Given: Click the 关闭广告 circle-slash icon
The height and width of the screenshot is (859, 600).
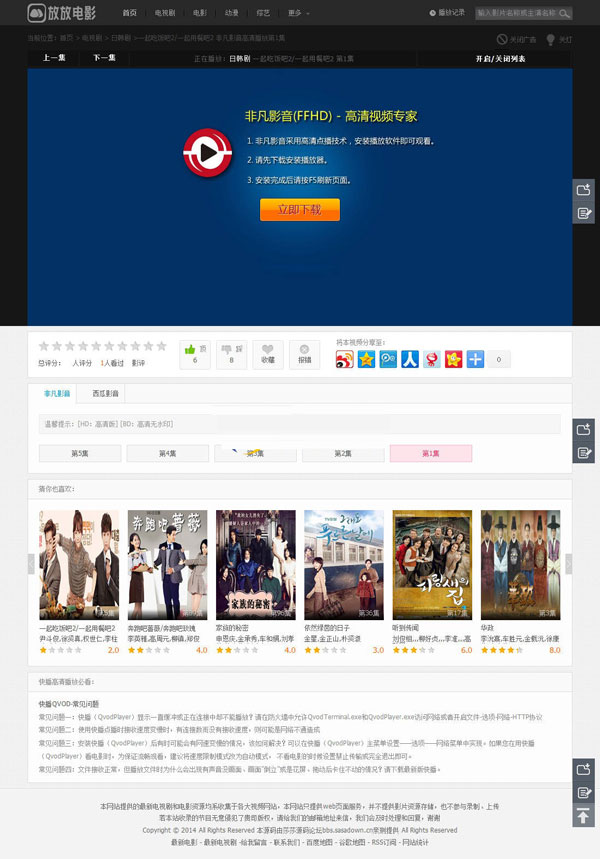Looking at the screenshot, I should coord(501,39).
